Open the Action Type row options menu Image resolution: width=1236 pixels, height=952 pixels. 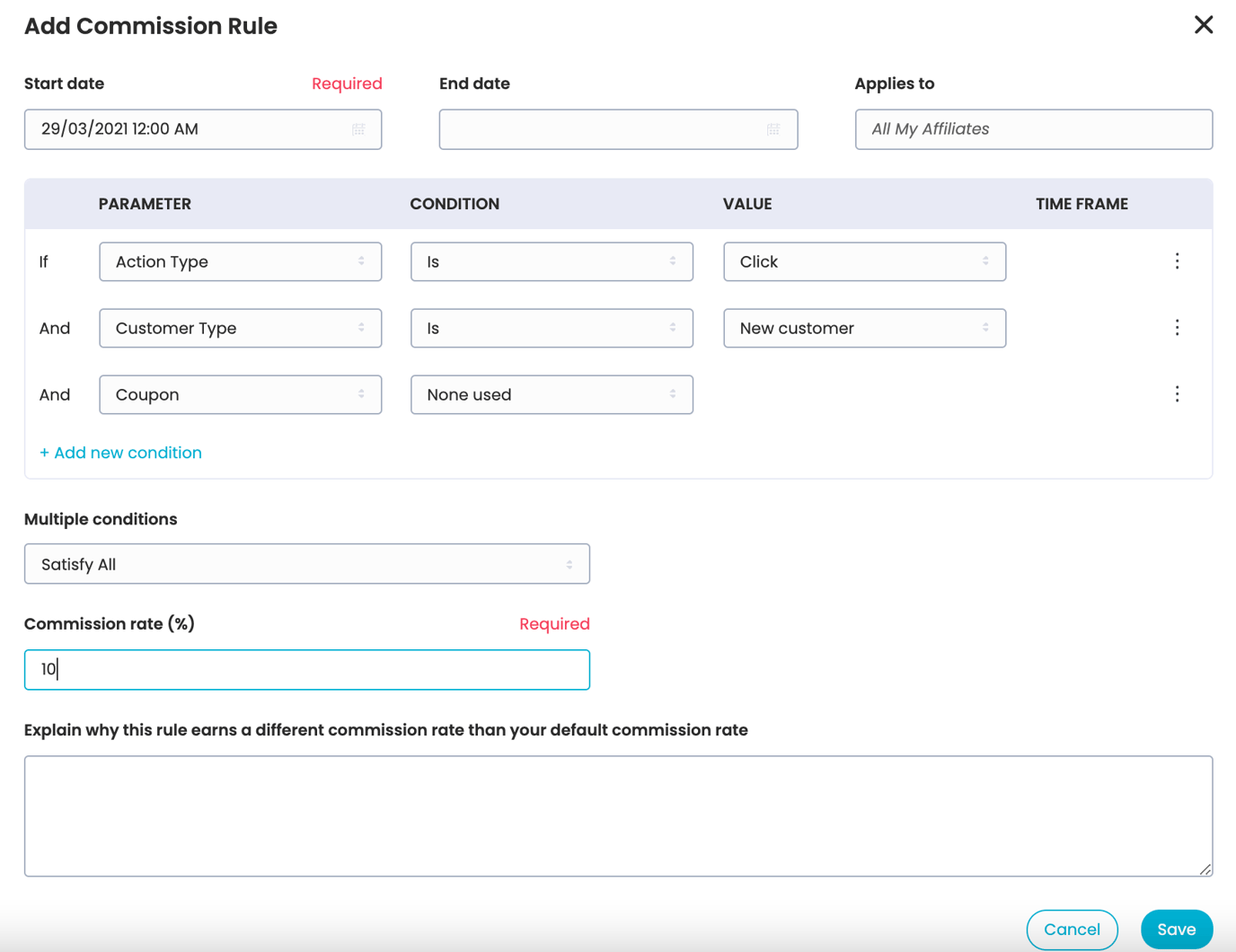[x=1177, y=261]
